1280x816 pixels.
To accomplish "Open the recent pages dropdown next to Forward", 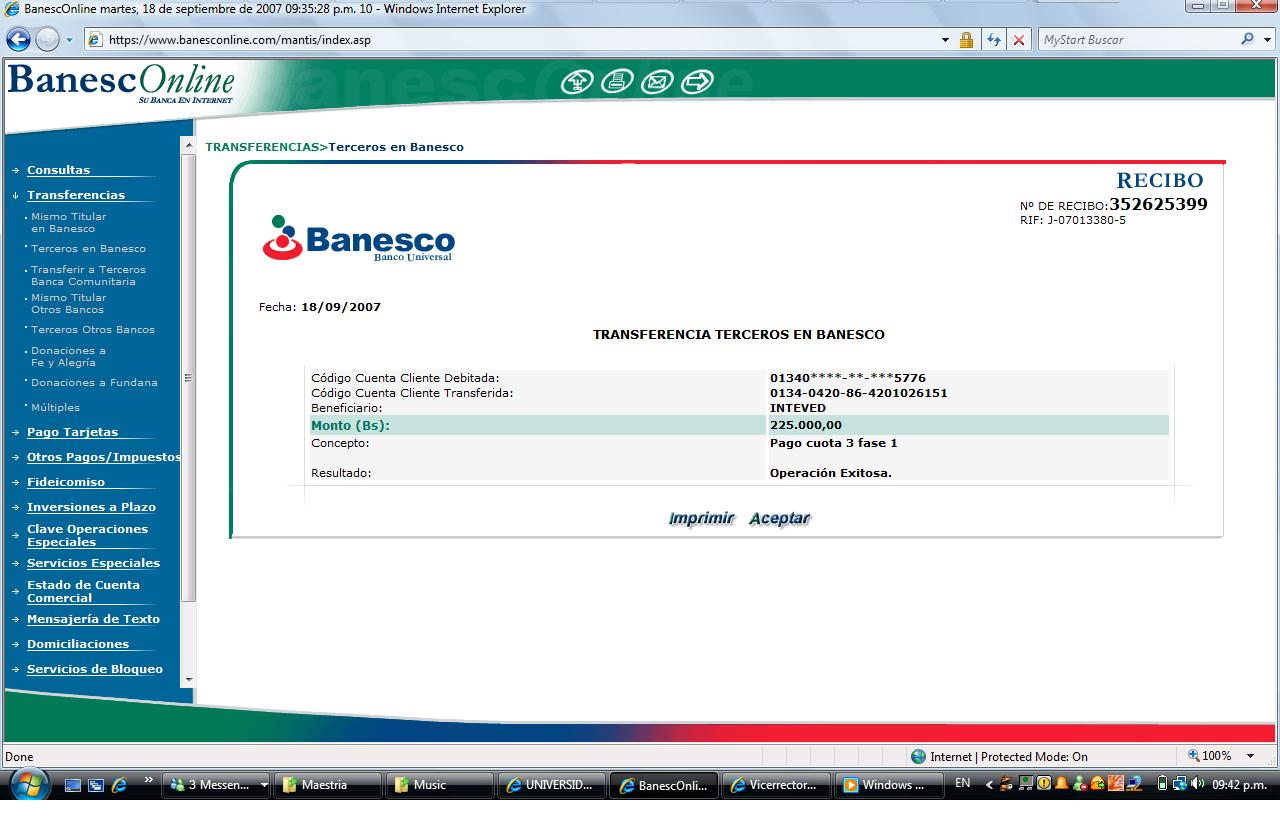I will pyautogui.click(x=70, y=40).
